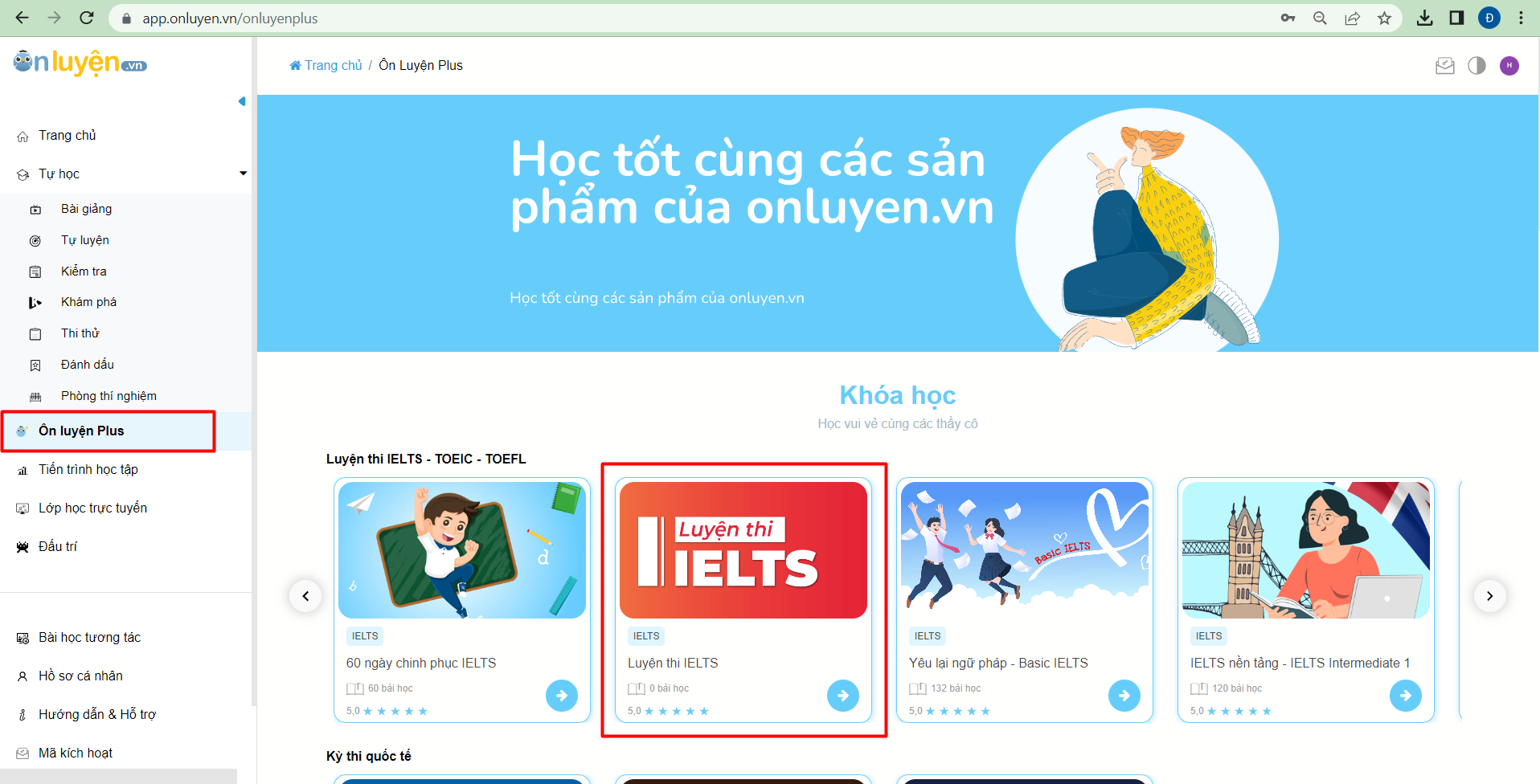Open Tiến trình học tập
The width and height of the screenshot is (1540, 784).
[x=88, y=470]
